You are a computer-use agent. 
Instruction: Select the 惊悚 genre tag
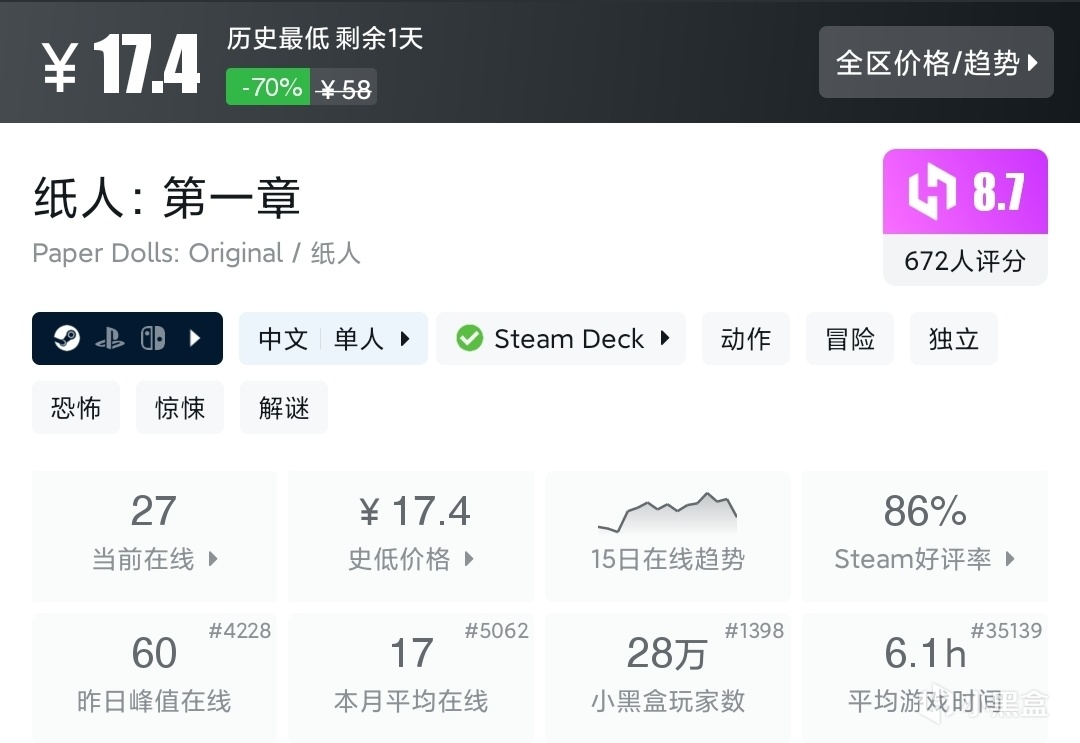click(x=180, y=408)
